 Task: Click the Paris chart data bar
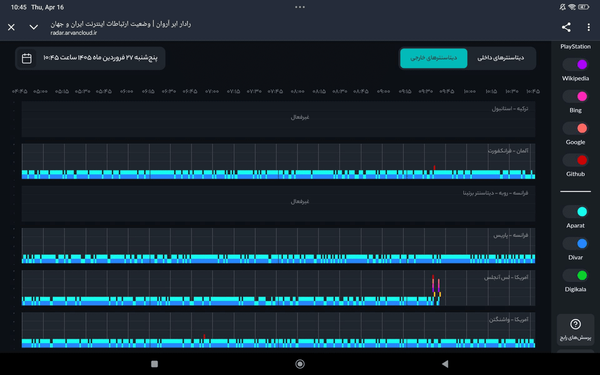point(278,259)
